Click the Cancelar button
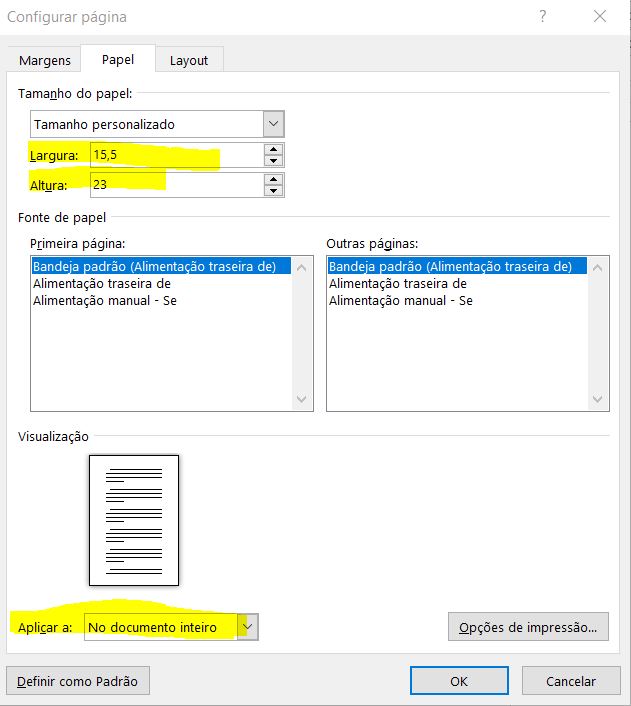The width and height of the screenshot is (631, 706). tap(571, 681)
